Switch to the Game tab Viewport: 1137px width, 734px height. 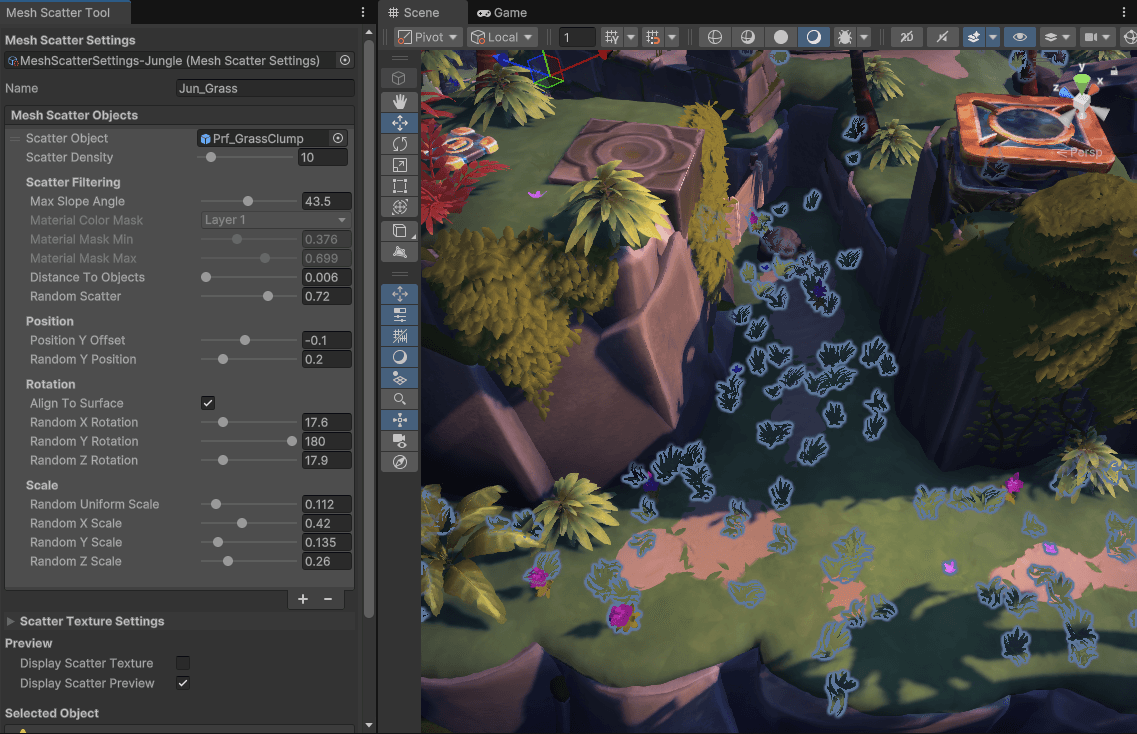point(502,12)
